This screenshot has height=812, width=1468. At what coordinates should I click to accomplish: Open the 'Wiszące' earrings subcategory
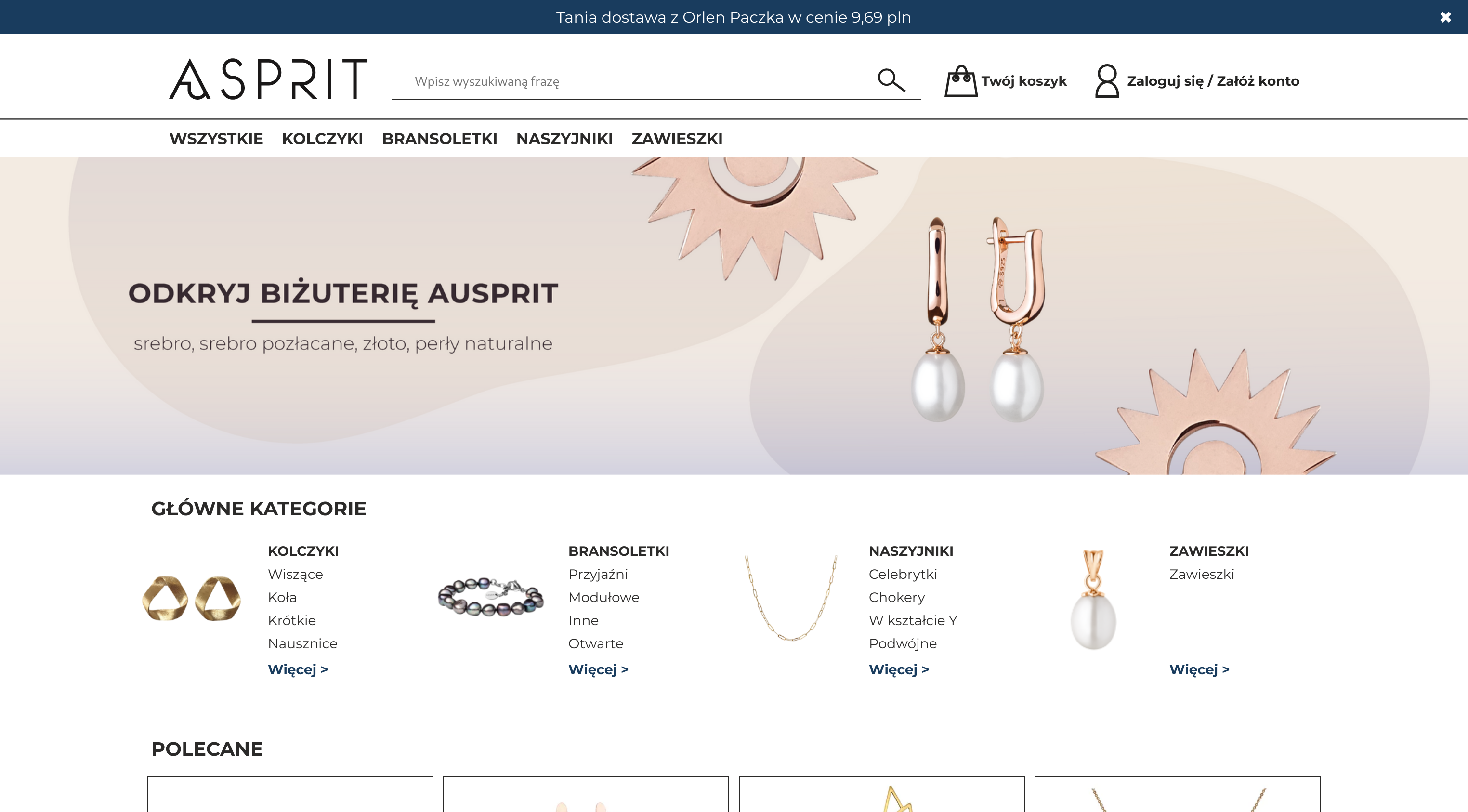click(295, 575)
